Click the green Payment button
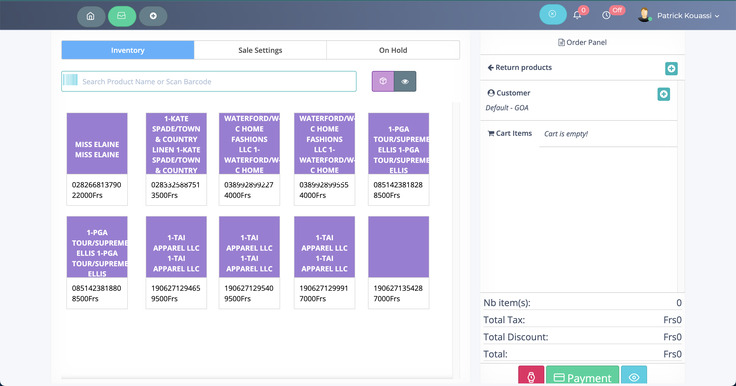Screen dimensions: 736x386 (x=583, y=376)
